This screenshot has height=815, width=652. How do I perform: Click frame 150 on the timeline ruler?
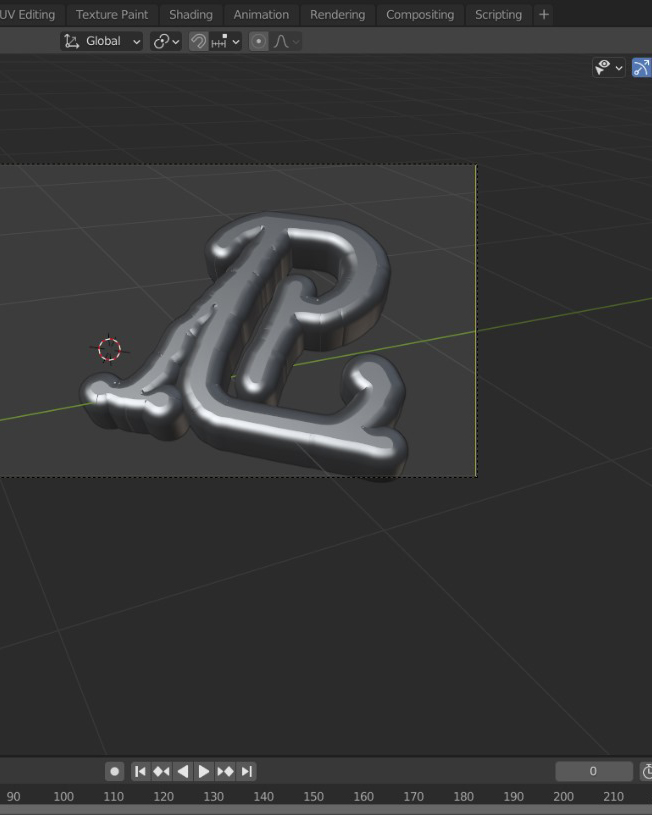point(313,797)
